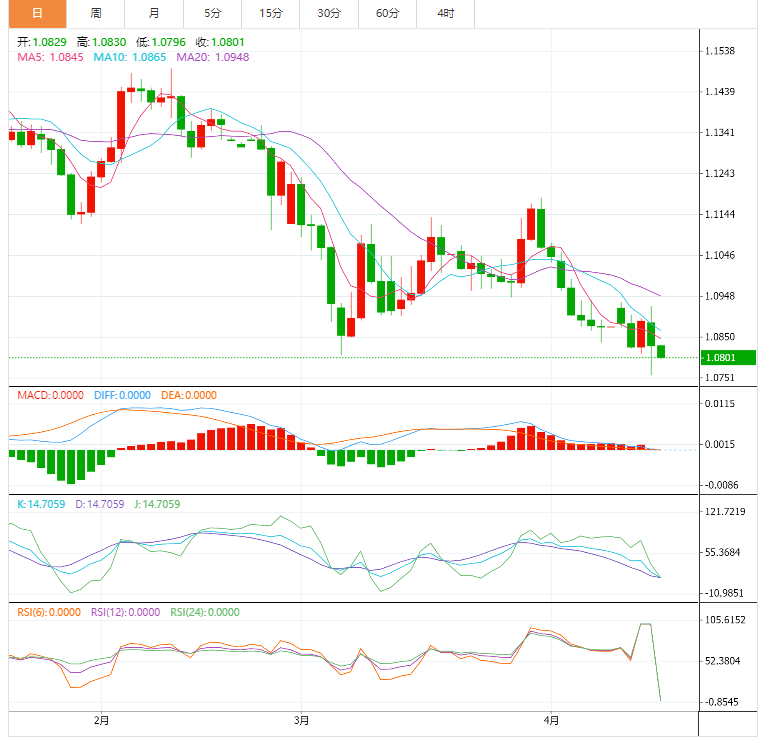Viewport: 765px width, 745px height.
Task: Click the 52.3804 RSI axis label
Action: tap(723, 661)
